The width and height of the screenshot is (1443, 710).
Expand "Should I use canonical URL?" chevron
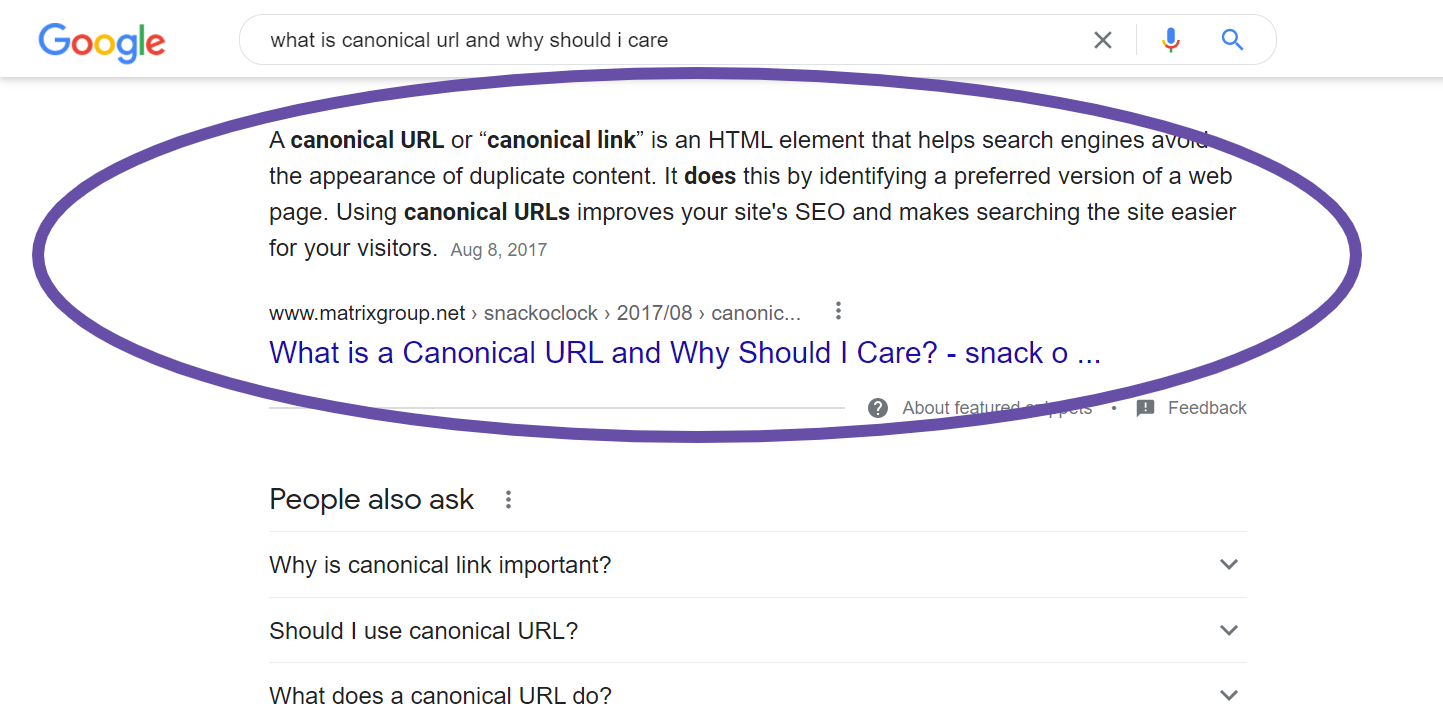[x=1229, y=630]
